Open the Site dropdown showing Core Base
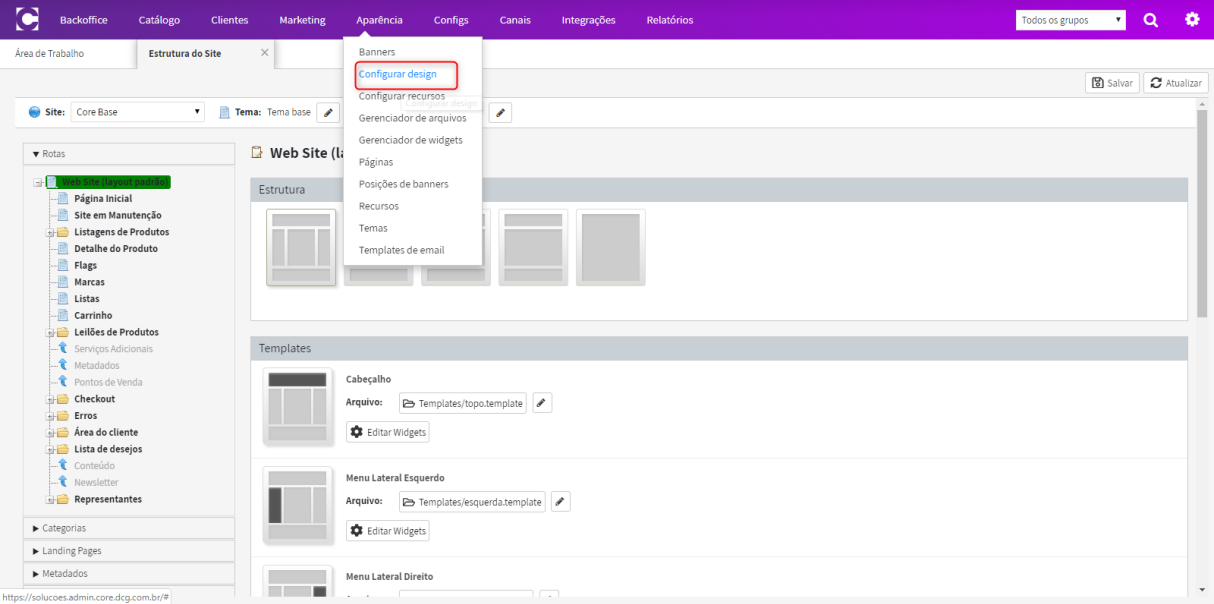 point(138,112)
